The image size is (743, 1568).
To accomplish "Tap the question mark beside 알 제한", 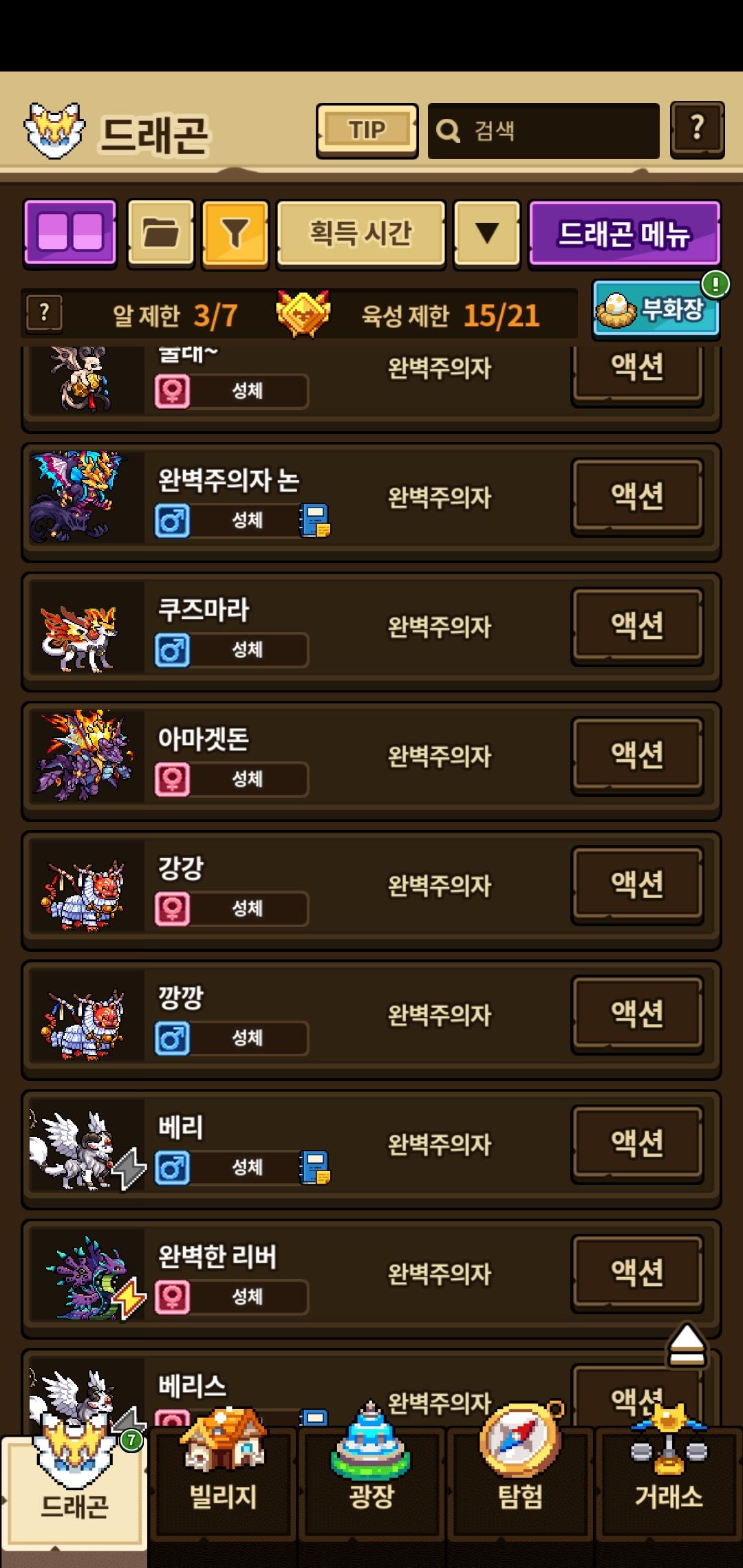I will [45, 313].
